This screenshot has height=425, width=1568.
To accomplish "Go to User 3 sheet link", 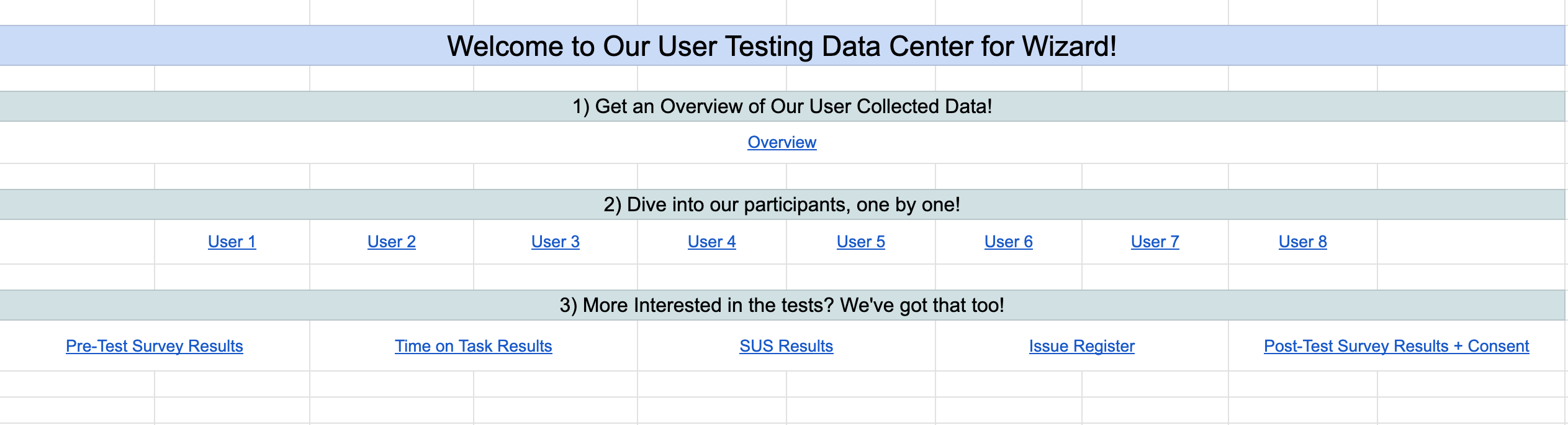I will [x=555, y=242].
